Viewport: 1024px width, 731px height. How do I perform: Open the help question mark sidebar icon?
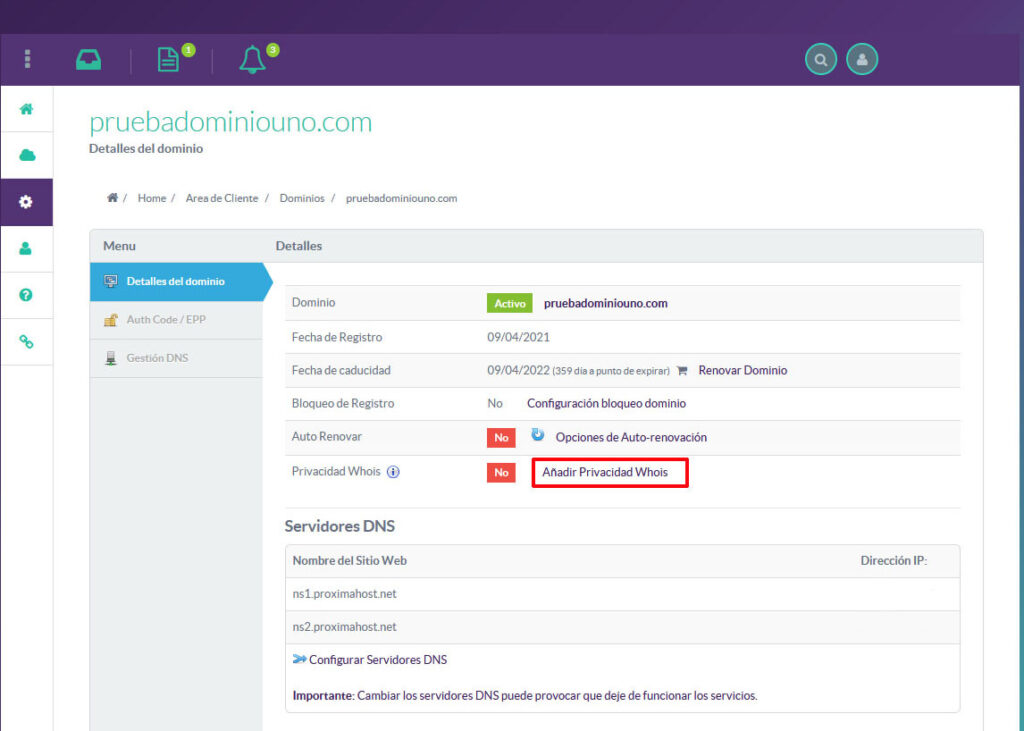[27, 295]
